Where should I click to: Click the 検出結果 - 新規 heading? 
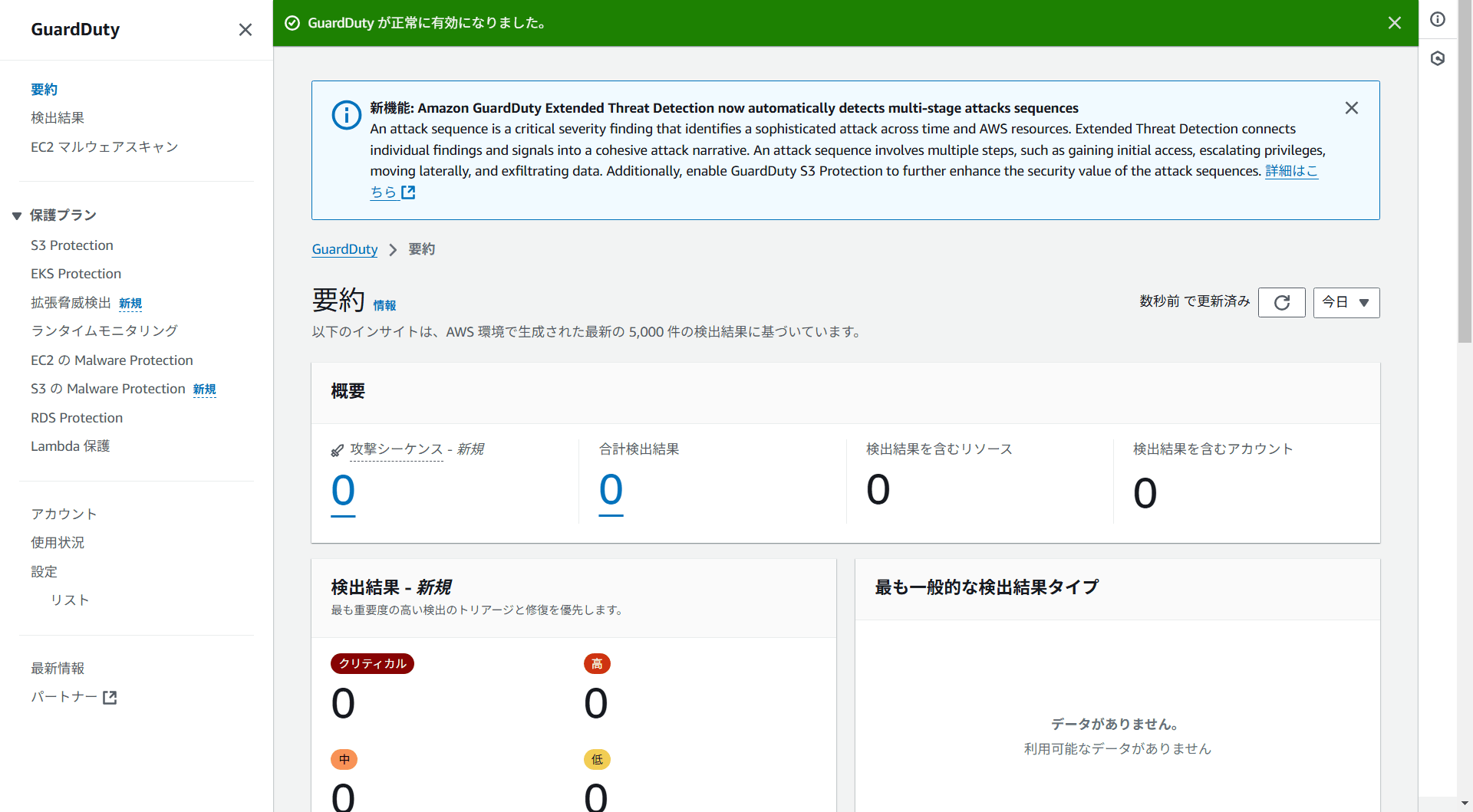tap(391, 587)
